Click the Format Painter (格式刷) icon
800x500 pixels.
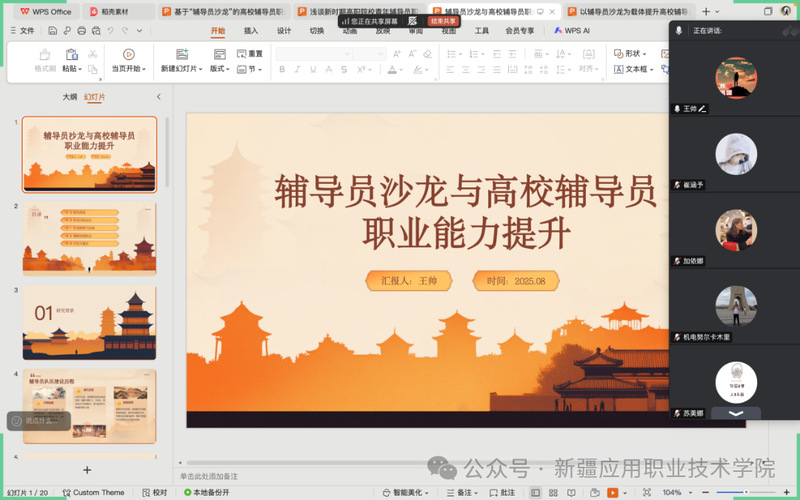(45, 55)
